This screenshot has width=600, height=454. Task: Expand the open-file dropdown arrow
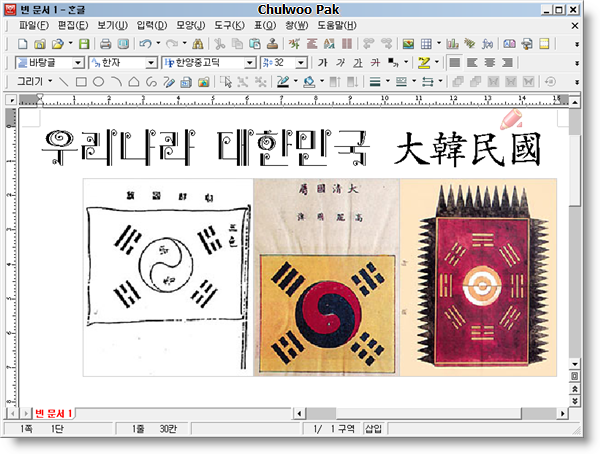click(70, 43)
